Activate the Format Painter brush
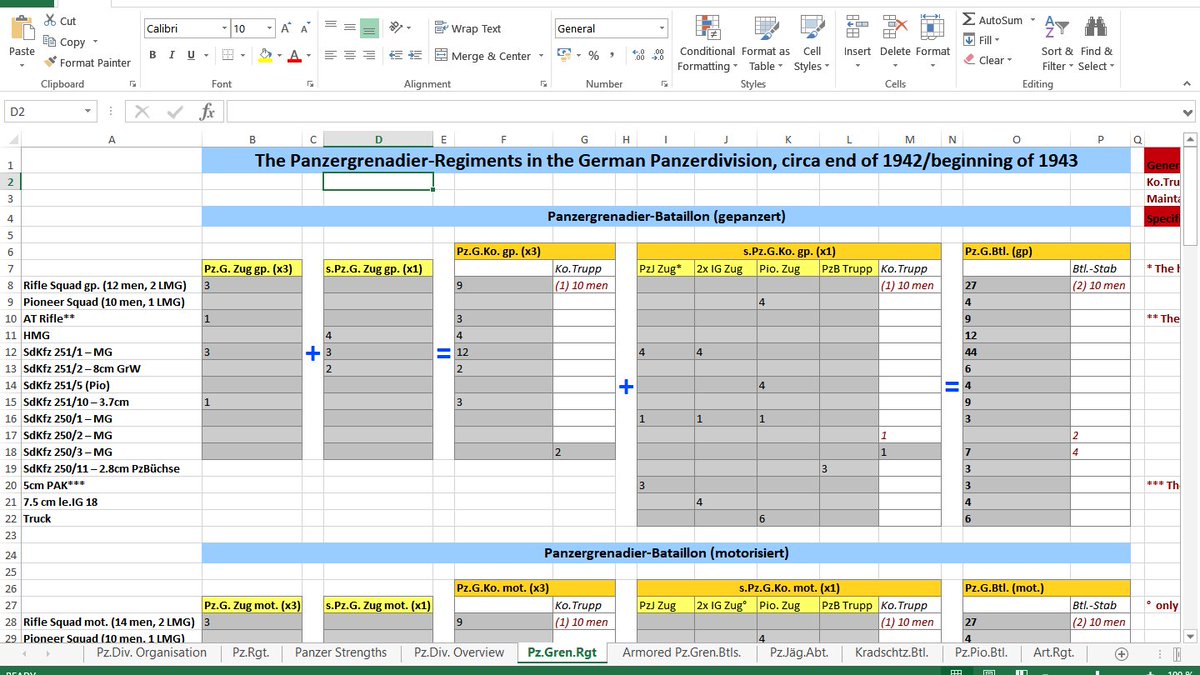The width and height of the screenshot is (1200, 675). pos(50,62)
